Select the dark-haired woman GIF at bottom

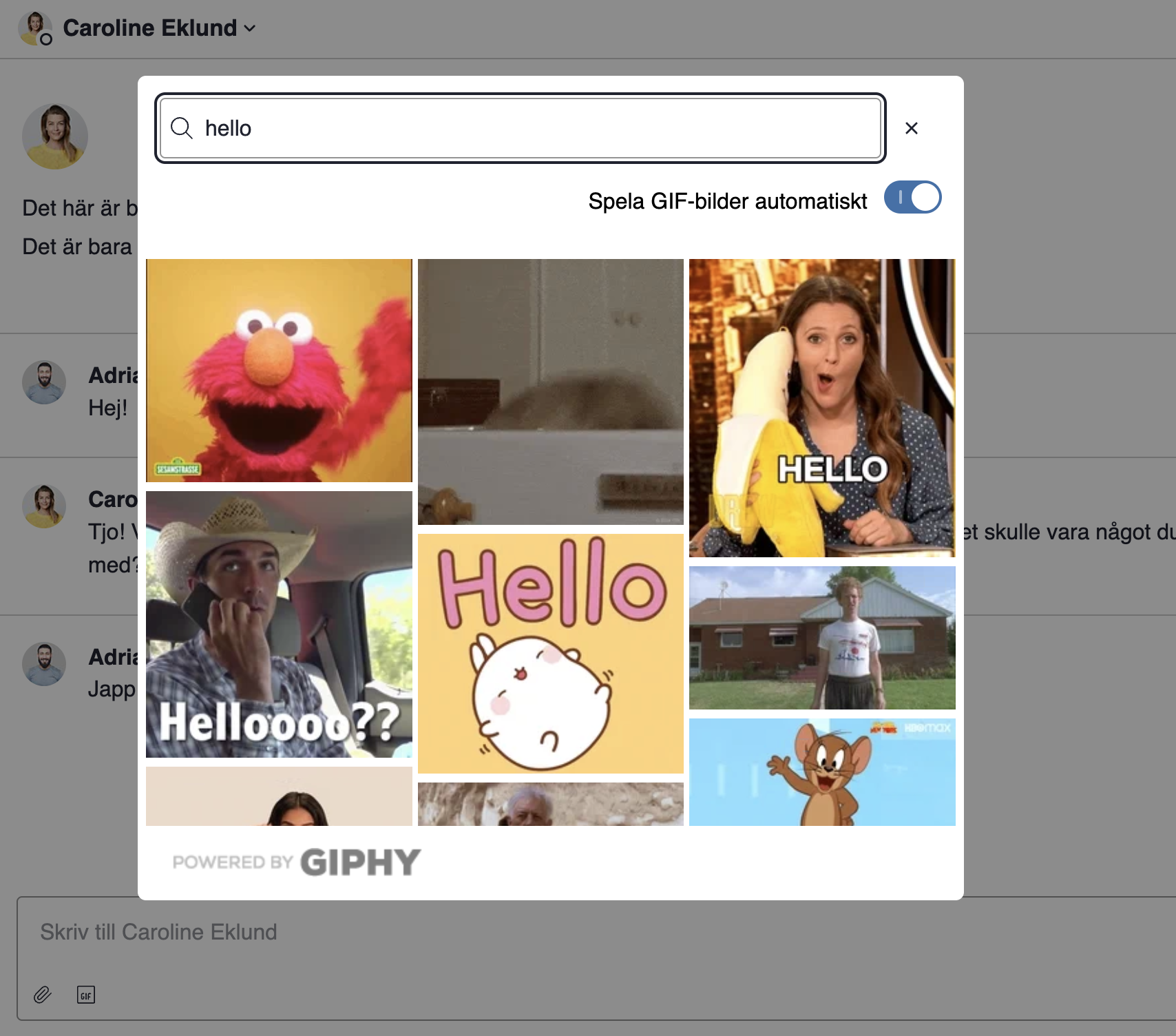[x=279, y=796]
